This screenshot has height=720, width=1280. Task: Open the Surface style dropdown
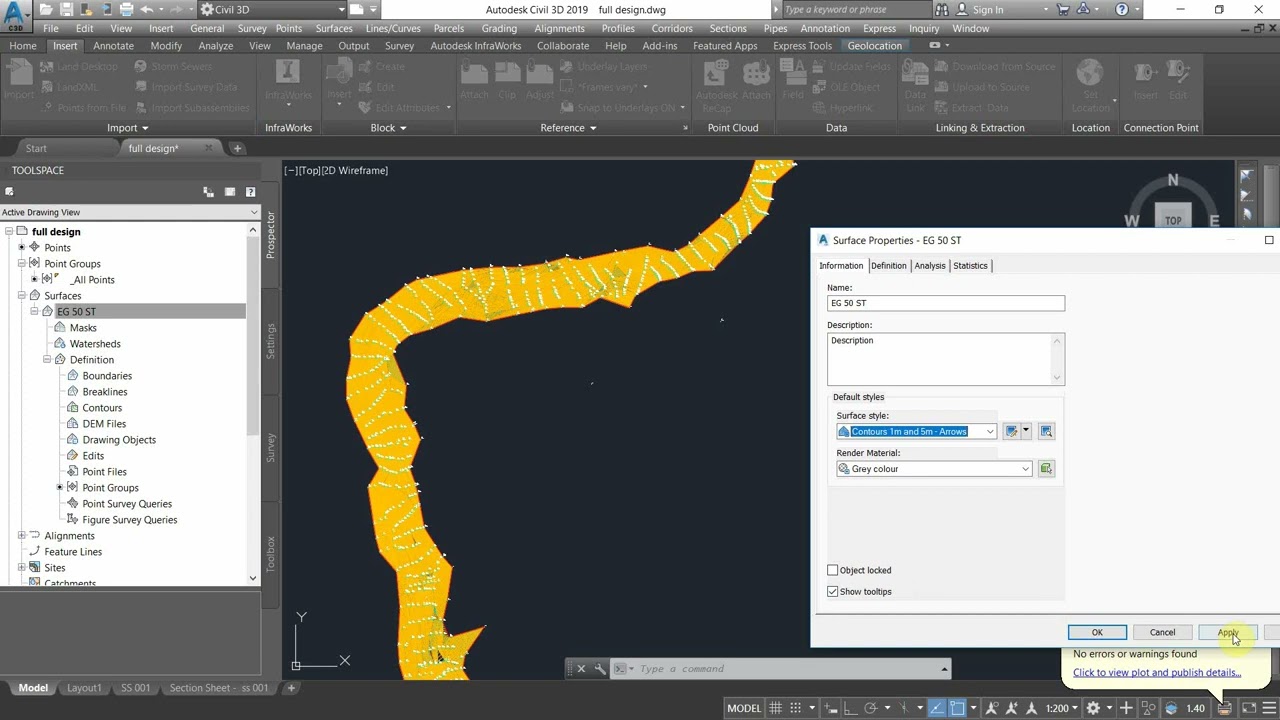(917, 431)
